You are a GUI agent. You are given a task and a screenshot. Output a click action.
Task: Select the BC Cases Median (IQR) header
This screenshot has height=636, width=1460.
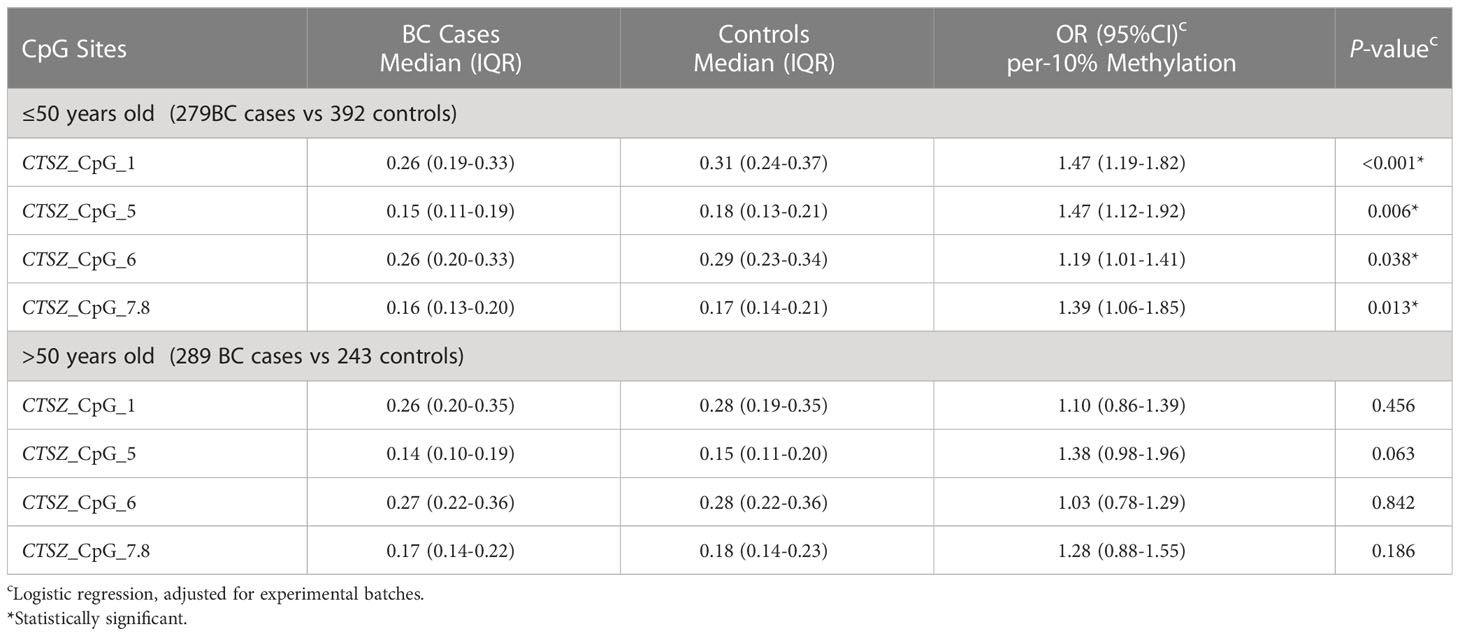463,50
